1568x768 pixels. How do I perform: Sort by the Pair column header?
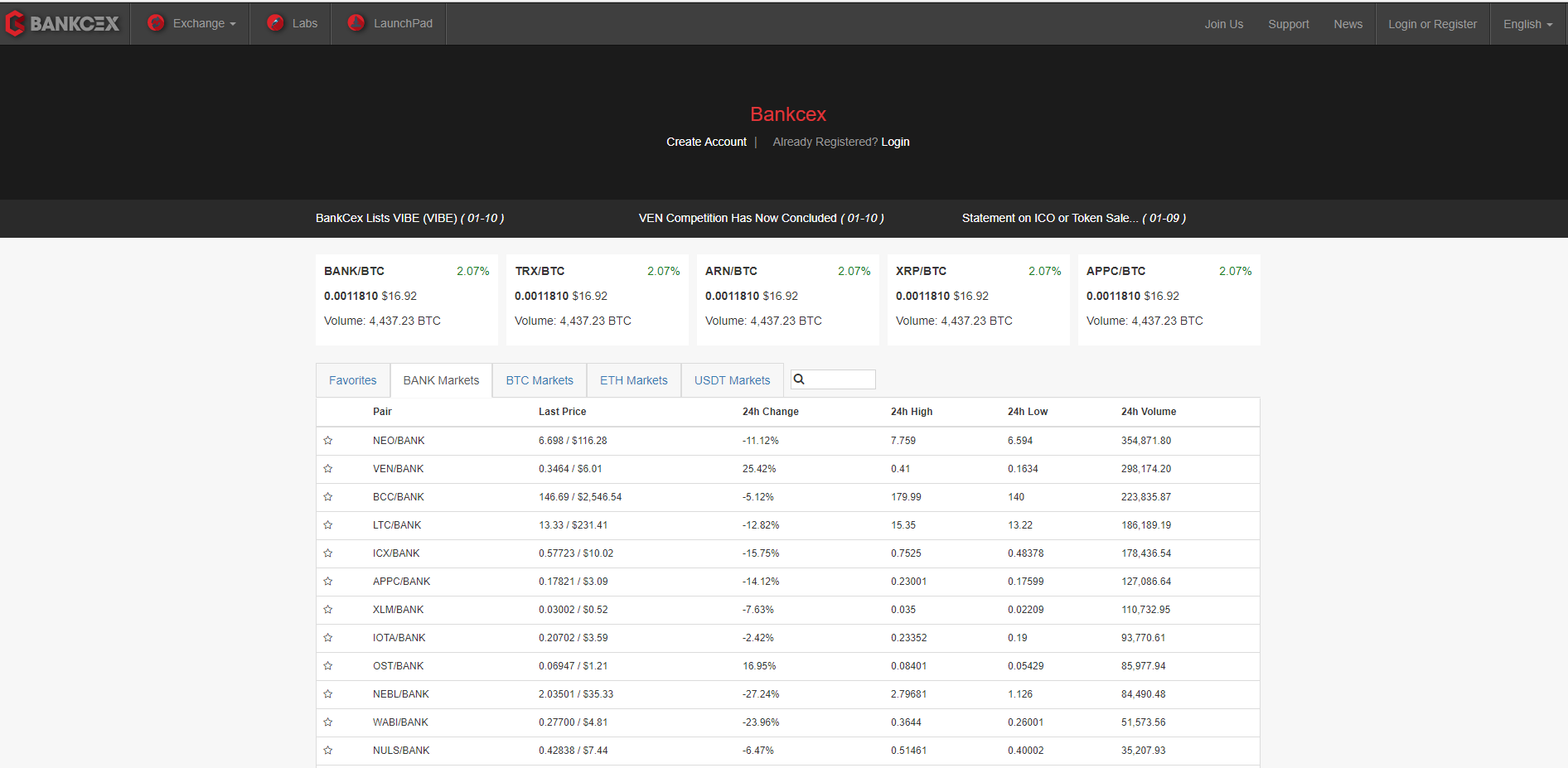pos(382,412)
